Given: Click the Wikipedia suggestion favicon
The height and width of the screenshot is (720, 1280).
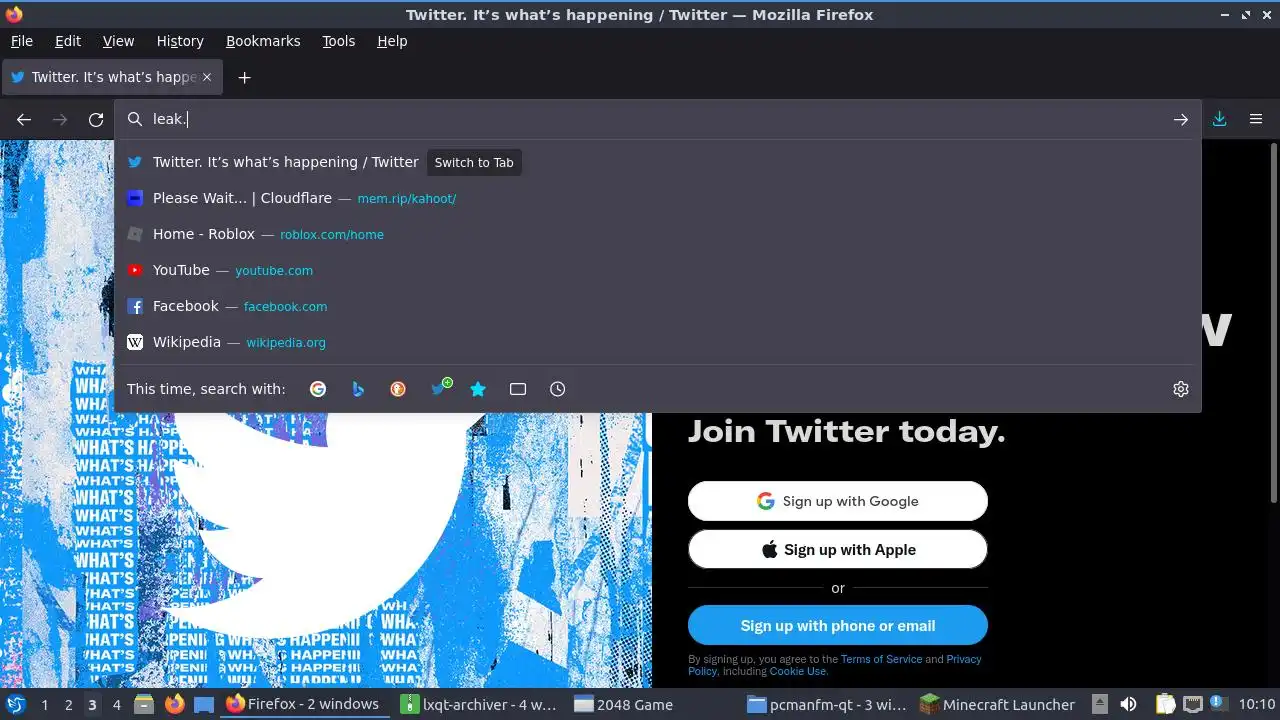Looking at the screenshot, I should (135, 342).
